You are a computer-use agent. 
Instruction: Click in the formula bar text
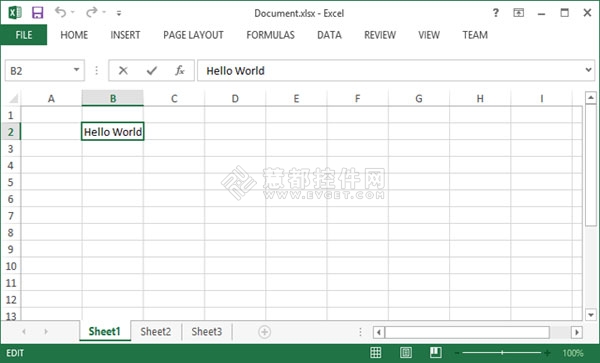(x=235, y=71)
